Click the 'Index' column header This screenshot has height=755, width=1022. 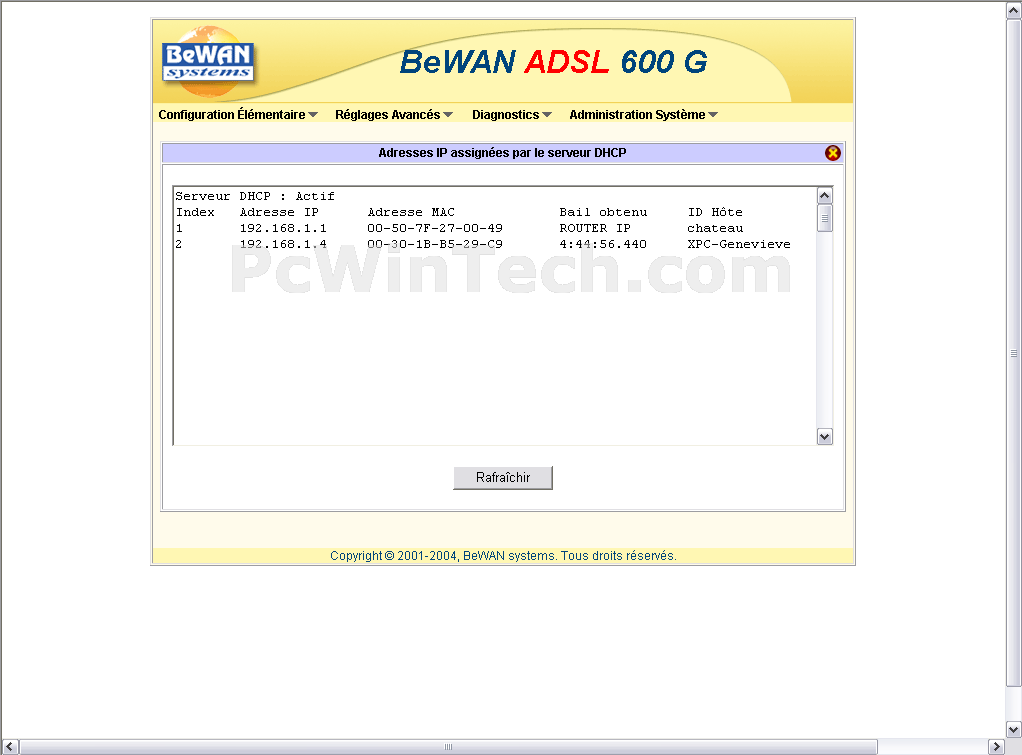click(x=195, y=212)
